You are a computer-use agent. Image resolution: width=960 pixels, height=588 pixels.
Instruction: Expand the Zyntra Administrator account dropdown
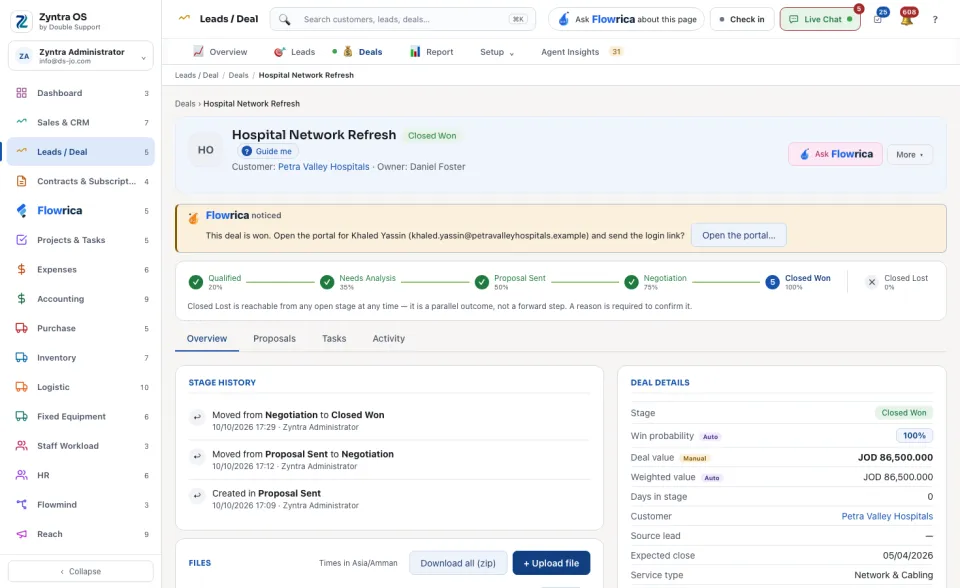[x=81, y=56]
